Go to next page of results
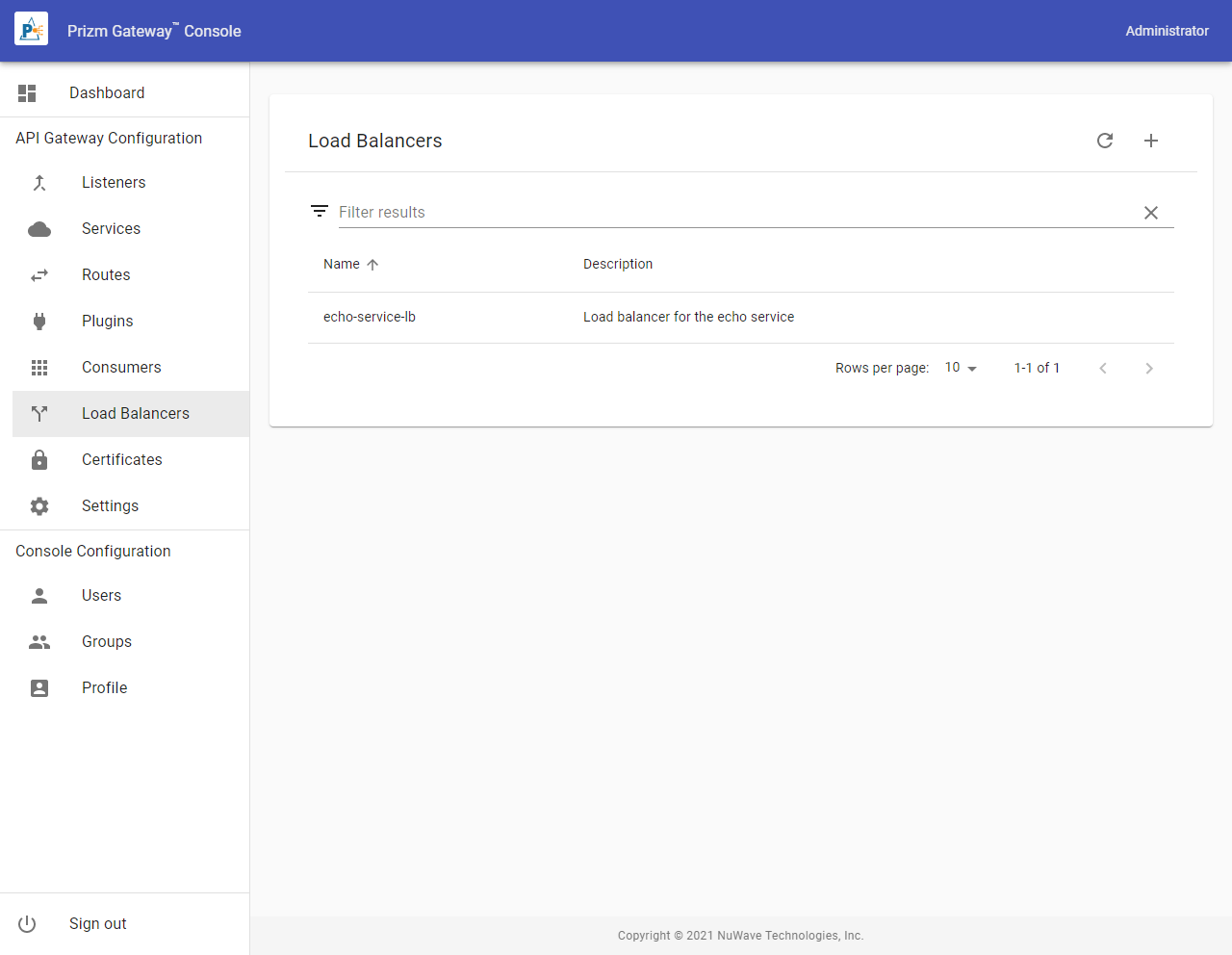1232x955 pixels. 1149,368
